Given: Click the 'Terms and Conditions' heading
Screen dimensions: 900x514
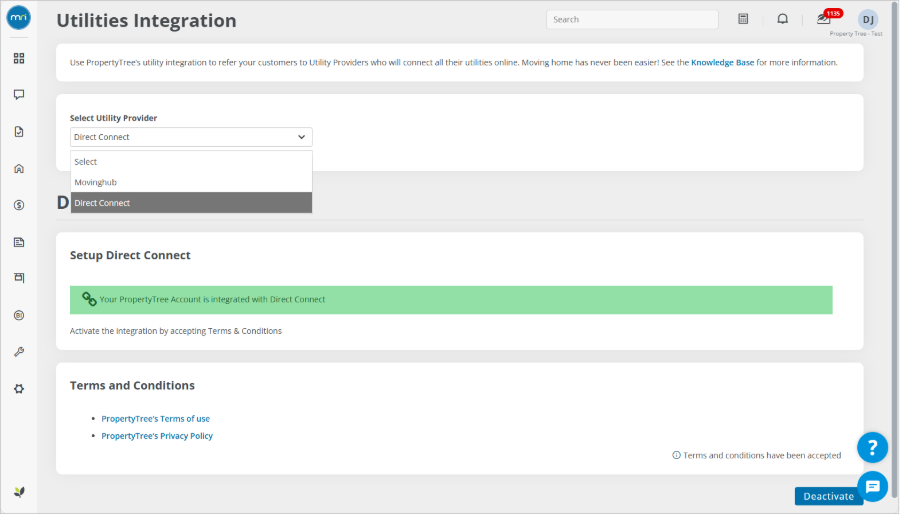Looking at the screenshot, I should [x=132, y=386].
